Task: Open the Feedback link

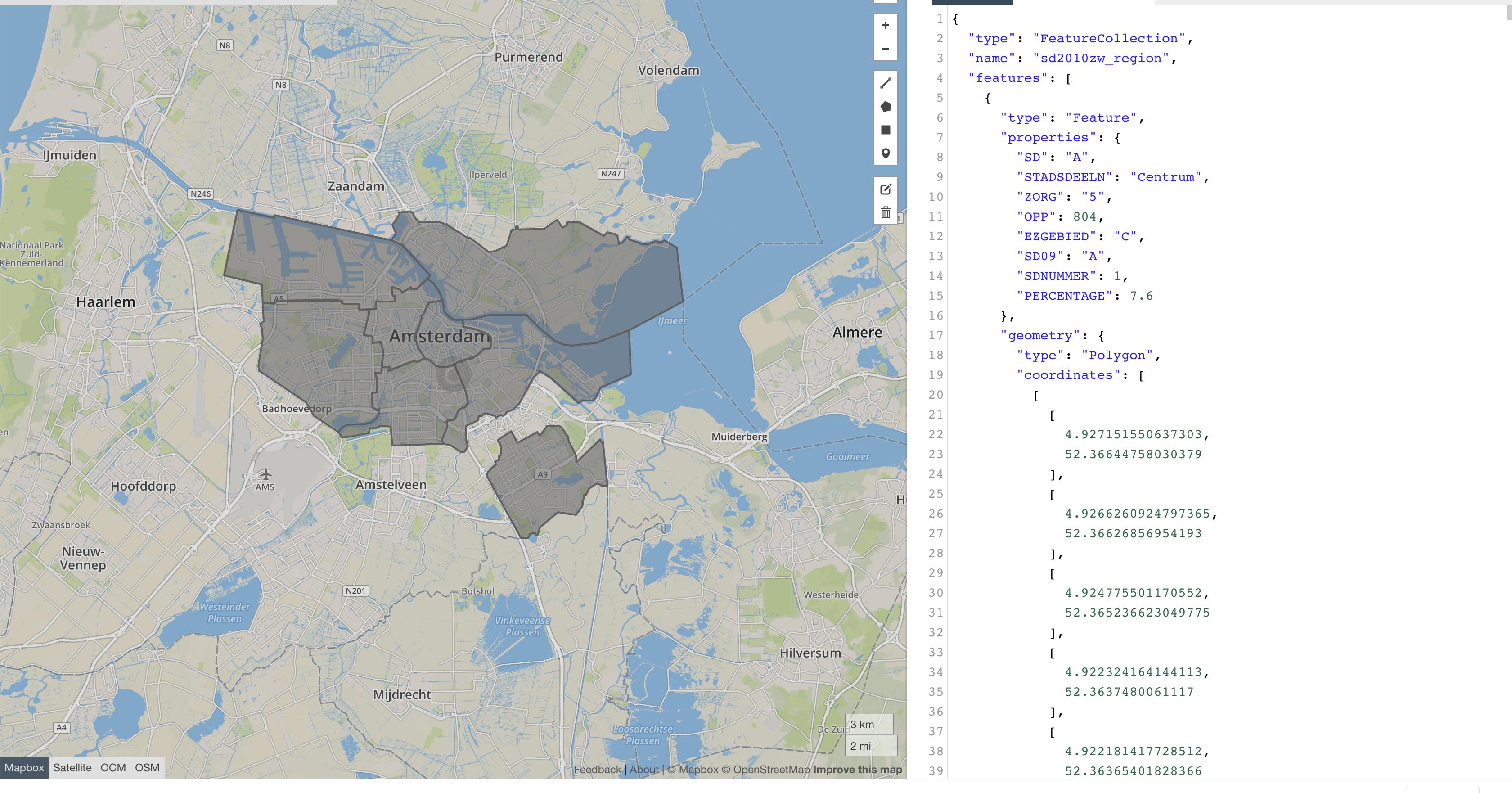Action: 596,770
